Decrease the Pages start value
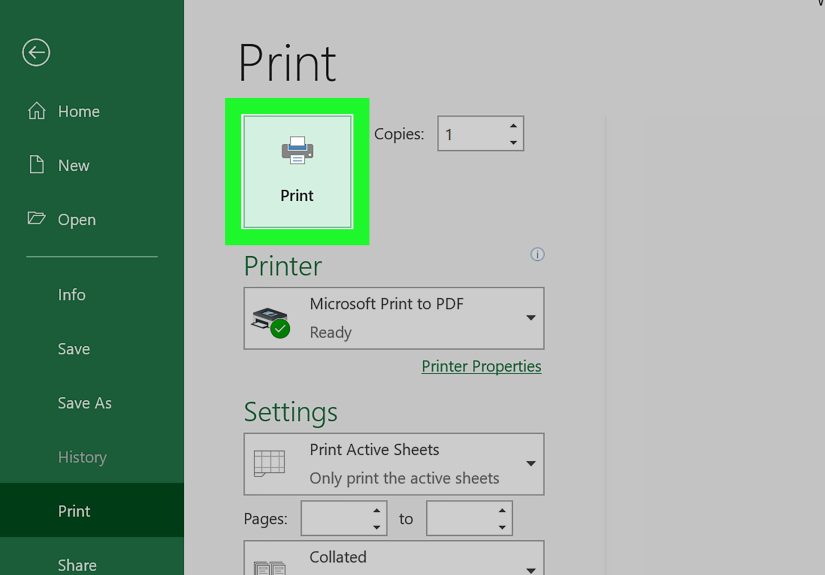The width and height of the screenshot is (825, 575). click(377, 527)
